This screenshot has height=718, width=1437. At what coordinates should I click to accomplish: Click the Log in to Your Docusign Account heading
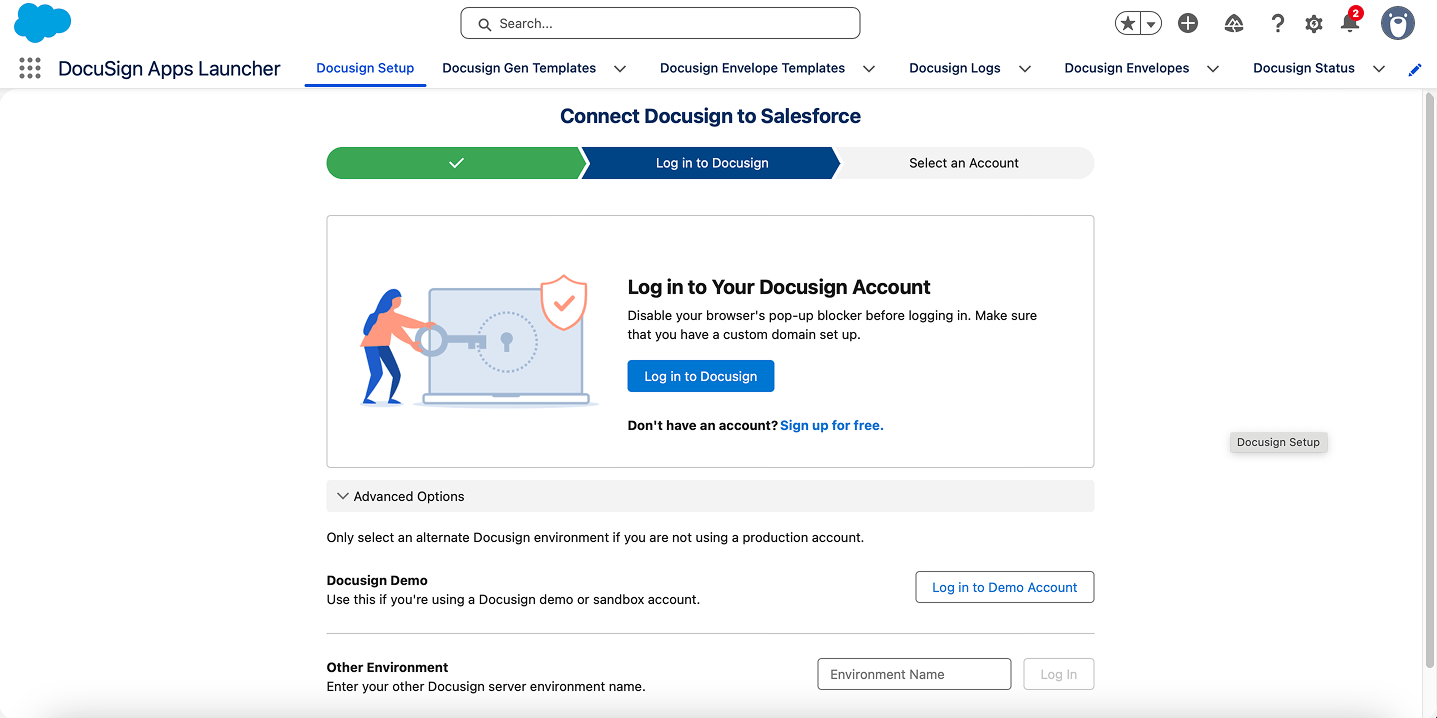(779, 287)
